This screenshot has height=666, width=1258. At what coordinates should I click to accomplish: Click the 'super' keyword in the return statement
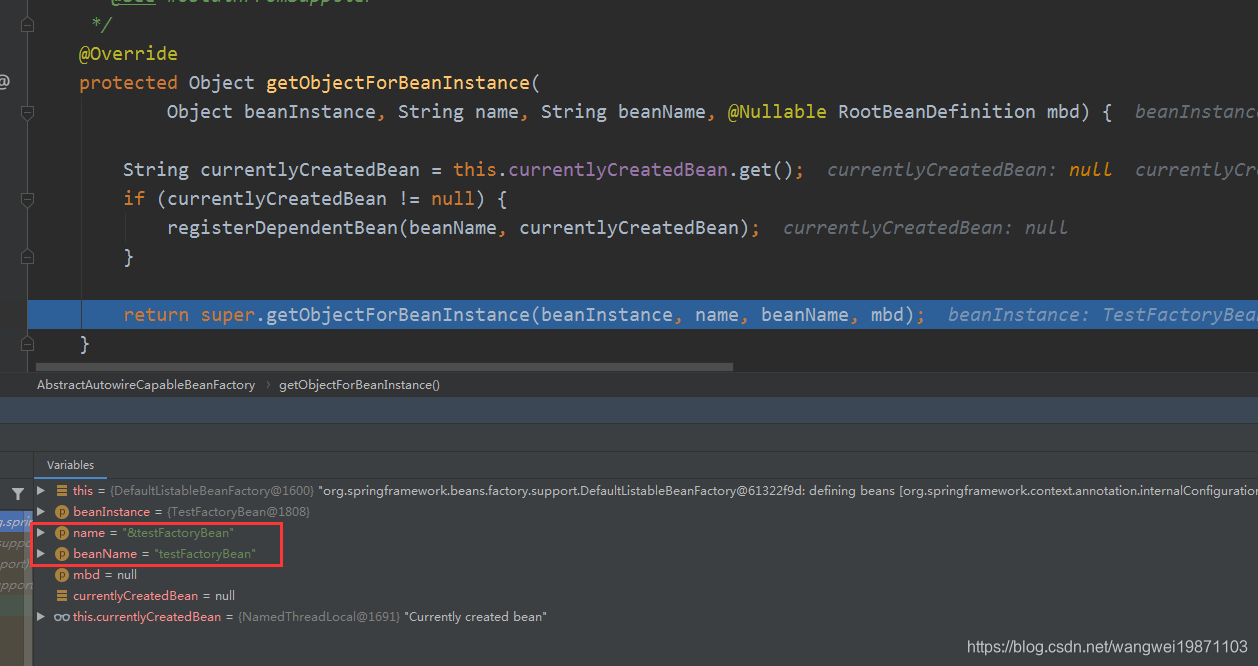[228, 315]
